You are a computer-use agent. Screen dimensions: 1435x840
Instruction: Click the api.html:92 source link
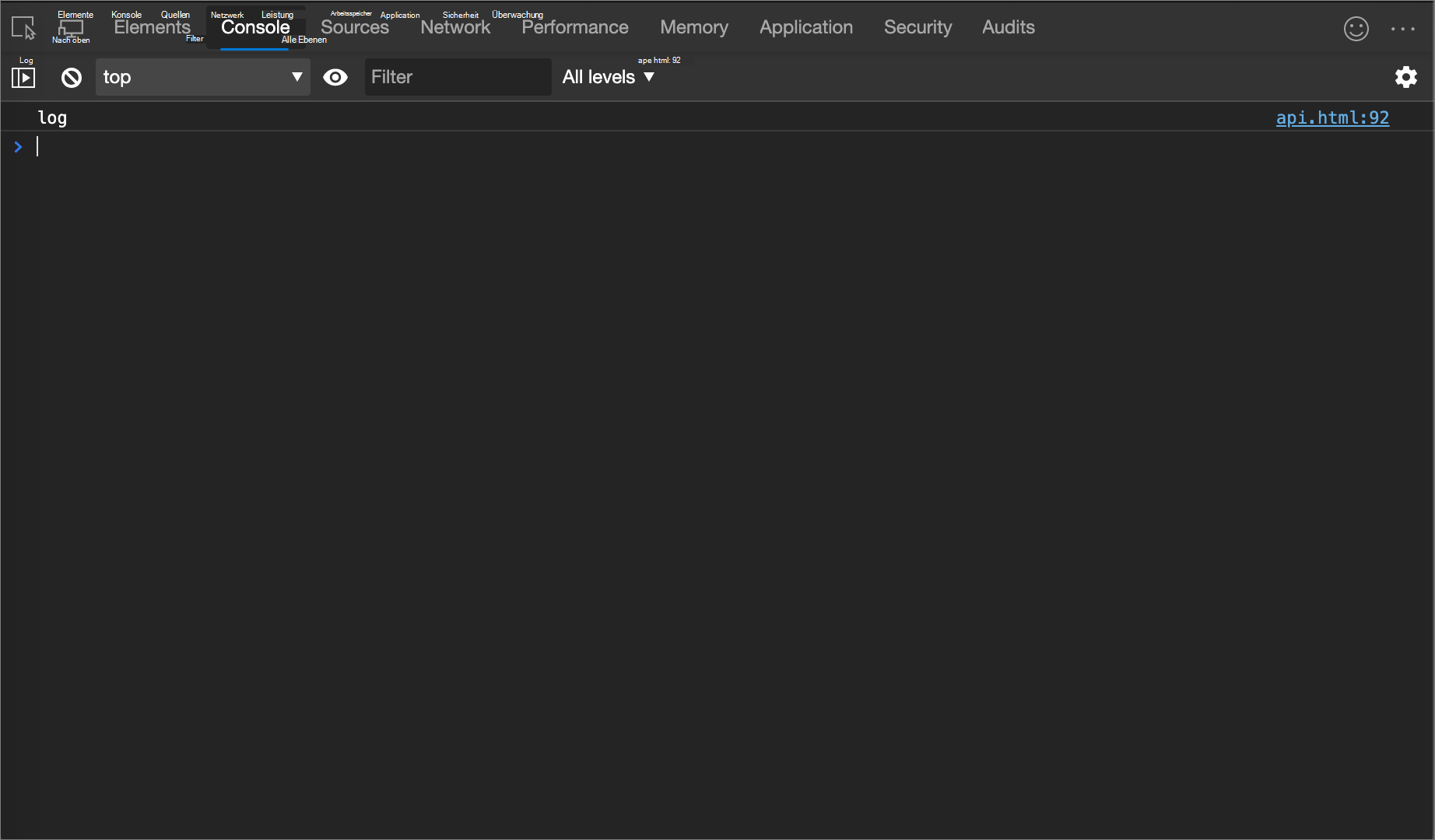[x=1331, y=117]
